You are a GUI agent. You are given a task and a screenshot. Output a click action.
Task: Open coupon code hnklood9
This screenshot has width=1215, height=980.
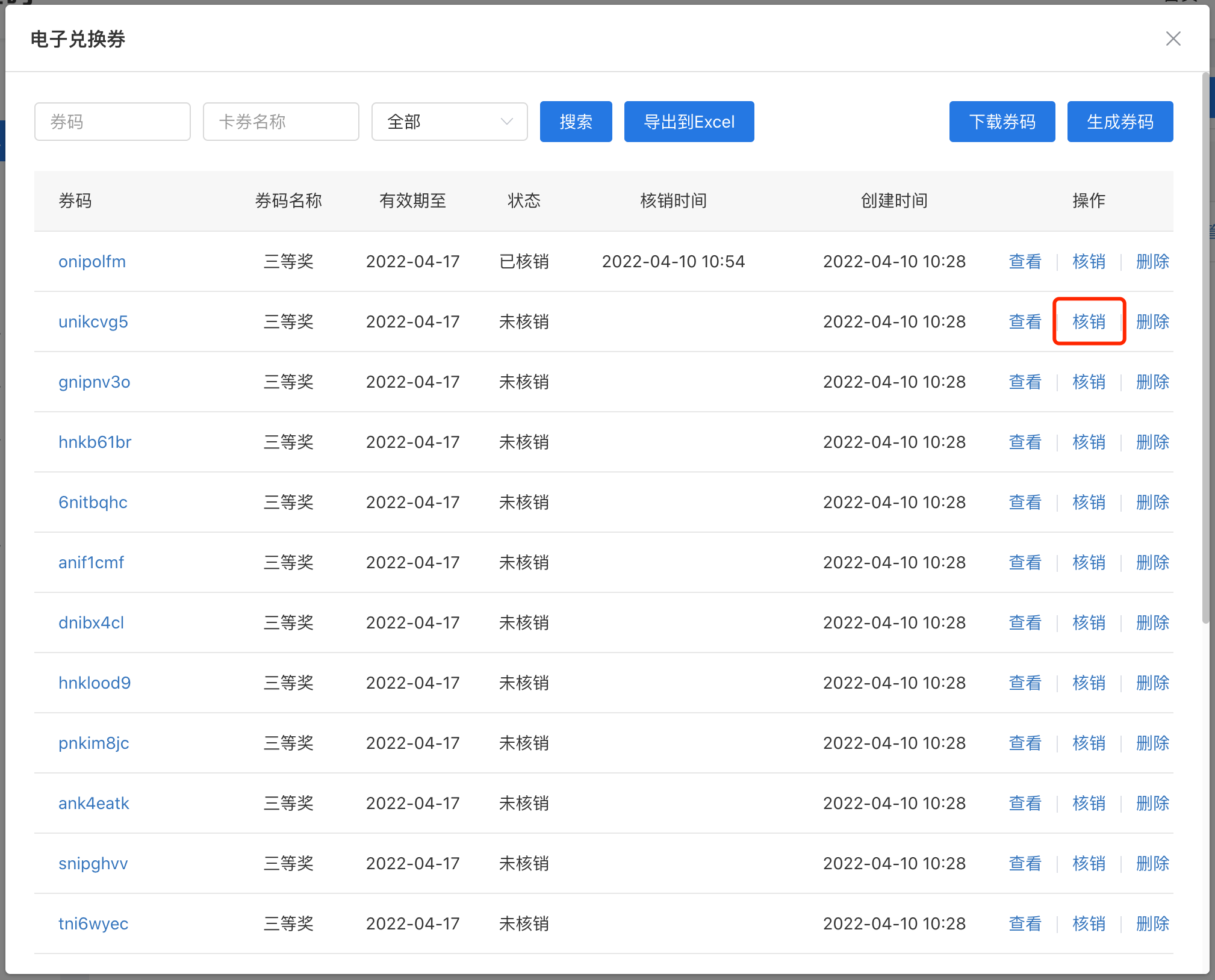click(x=95, y=683)
